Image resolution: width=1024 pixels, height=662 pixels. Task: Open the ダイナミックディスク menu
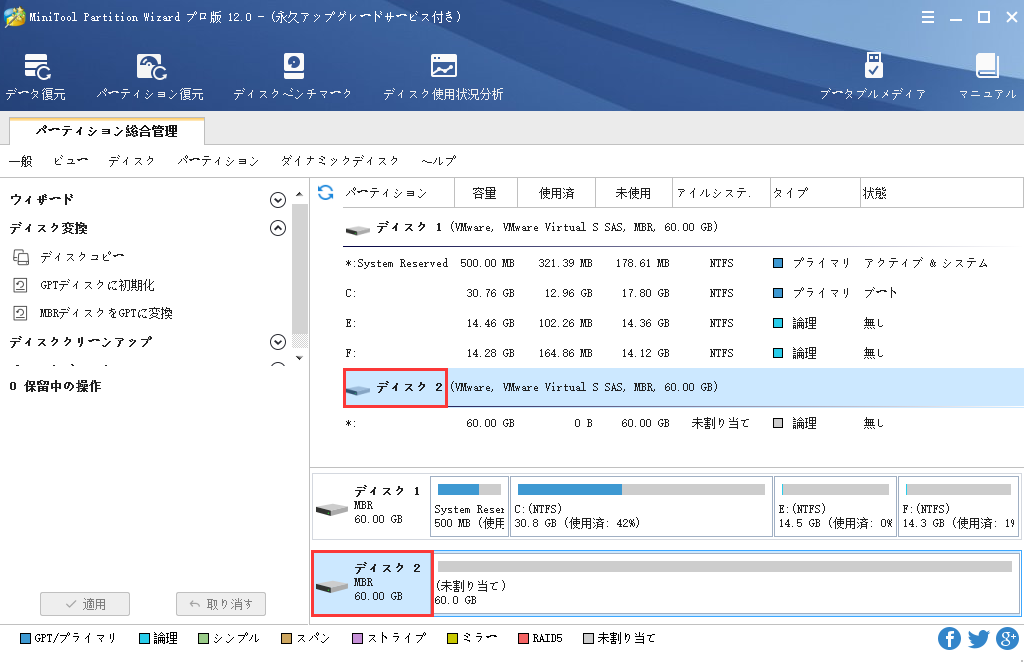(340, 161)
